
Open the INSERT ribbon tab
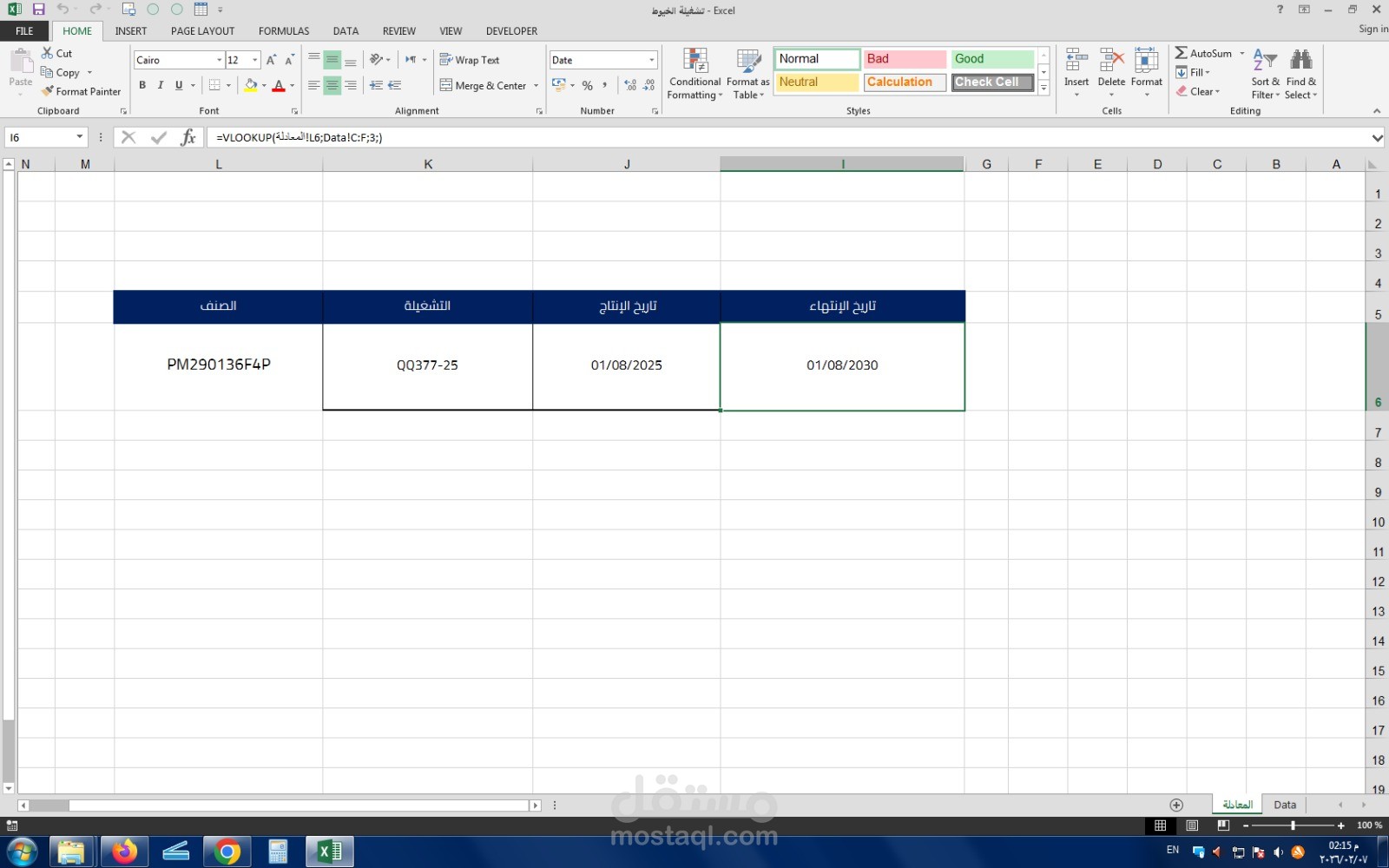pyautogui.click(x=131, y=31)
